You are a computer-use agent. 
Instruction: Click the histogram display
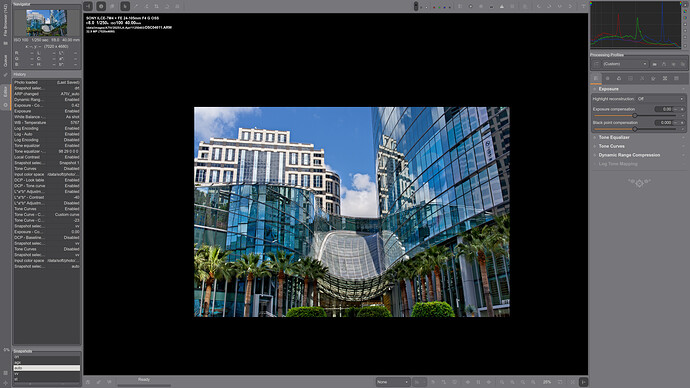pos(635,25)
